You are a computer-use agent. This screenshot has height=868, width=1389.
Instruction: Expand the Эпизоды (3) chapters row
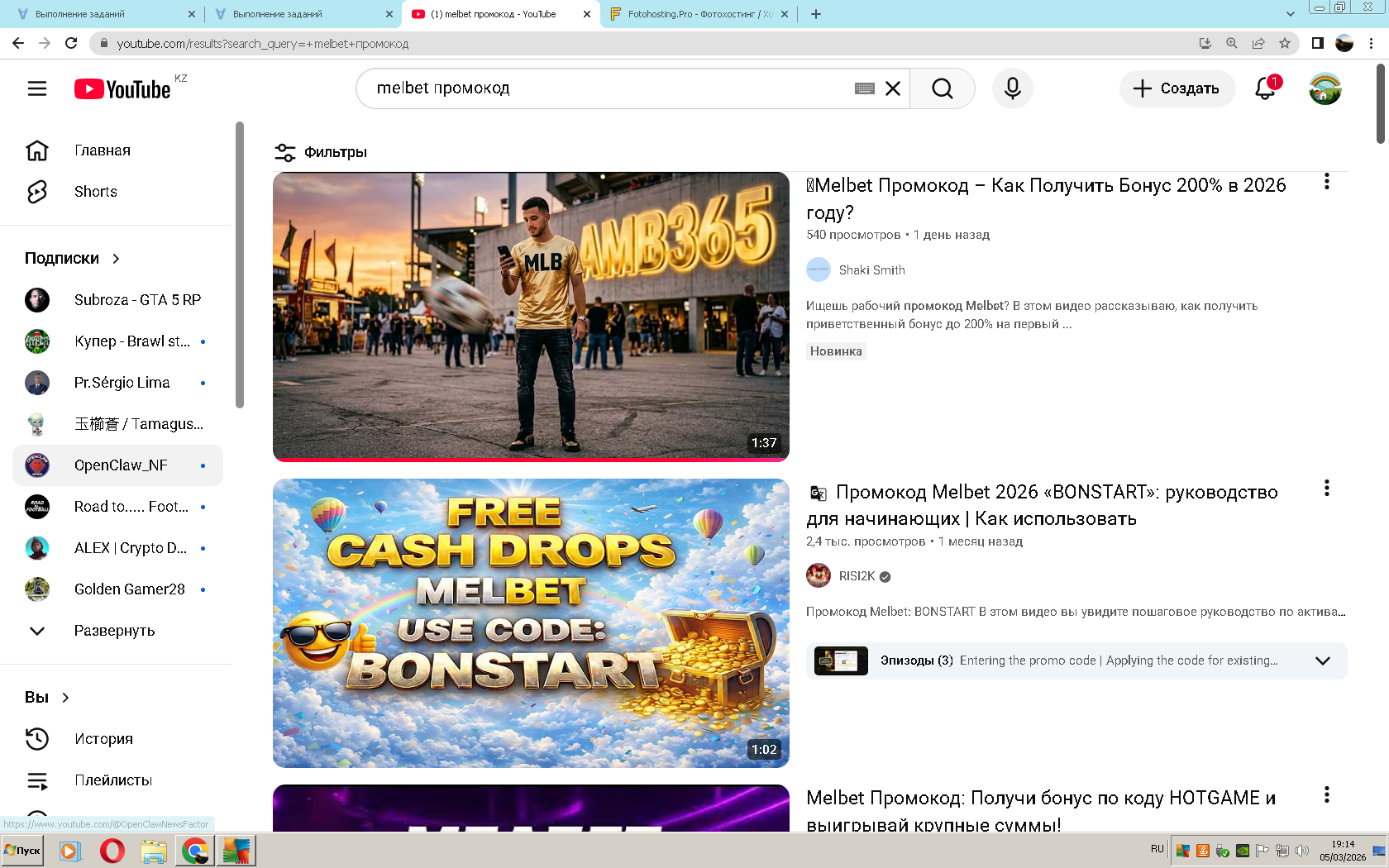1076,661
